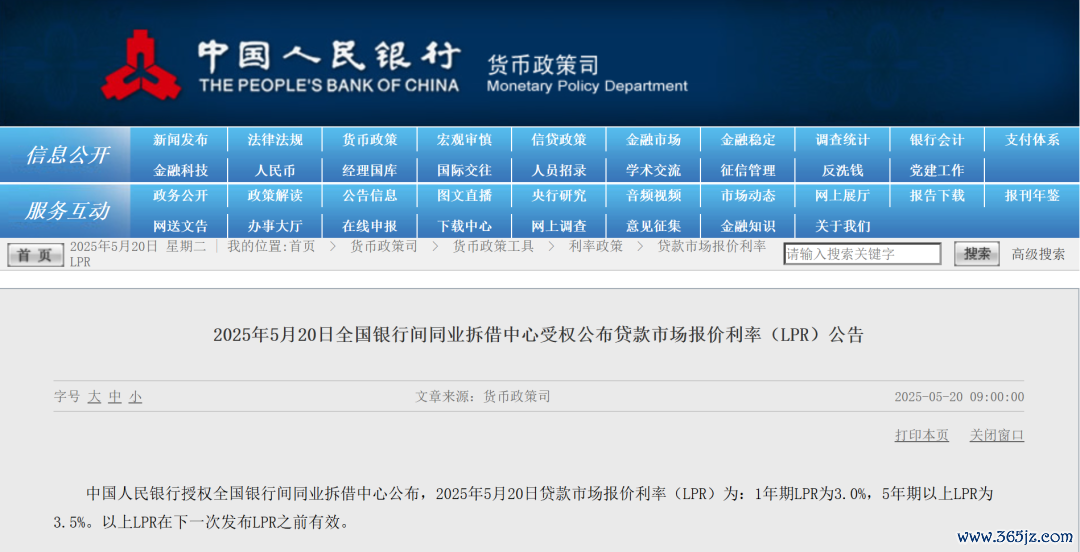
Task: Open the 新闻发布 menu item
Action: click(x=180, y=140)
